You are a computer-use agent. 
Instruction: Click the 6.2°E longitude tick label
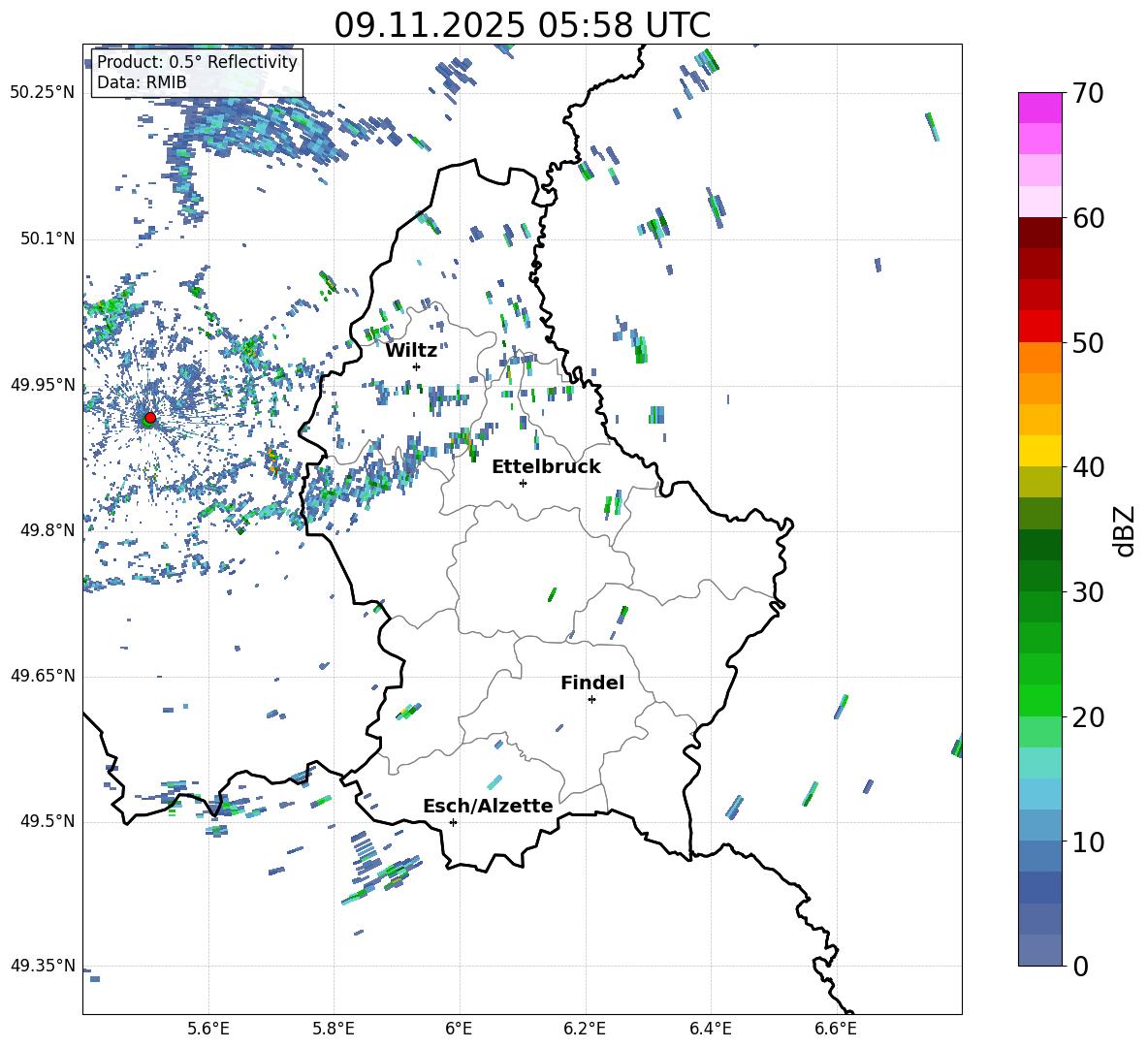coord(585,1027)
